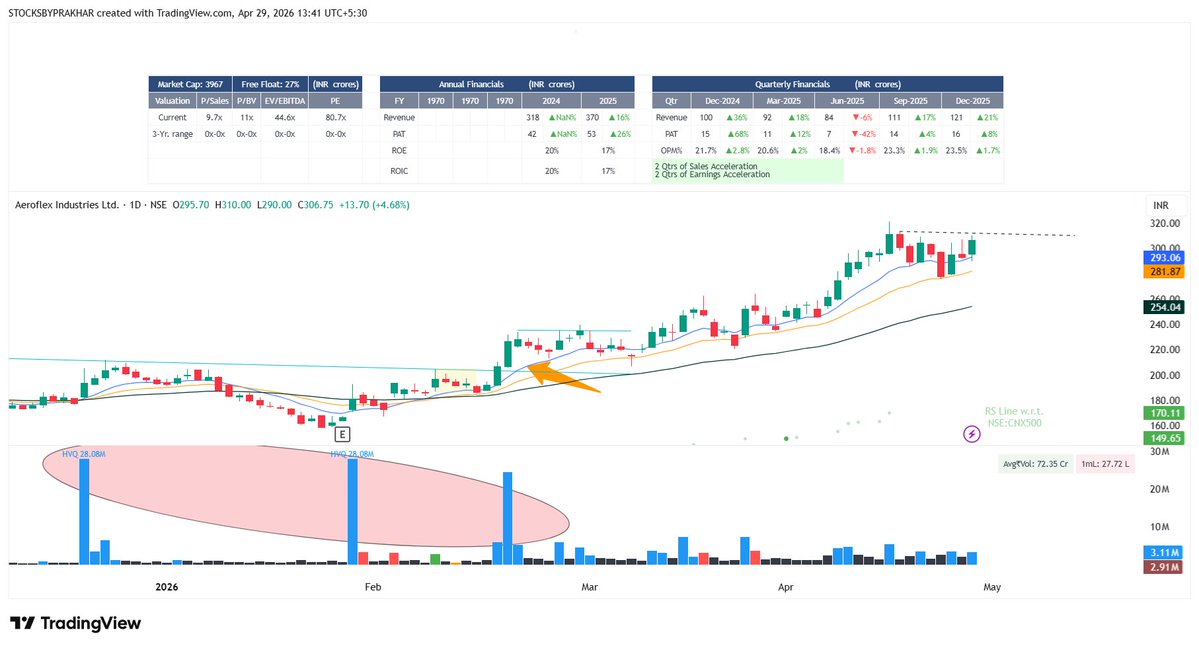Open the INR currency selector on price axis
Viewport: 1199px width, 648px height.
pyautogui.click(x=1161, y=205)
